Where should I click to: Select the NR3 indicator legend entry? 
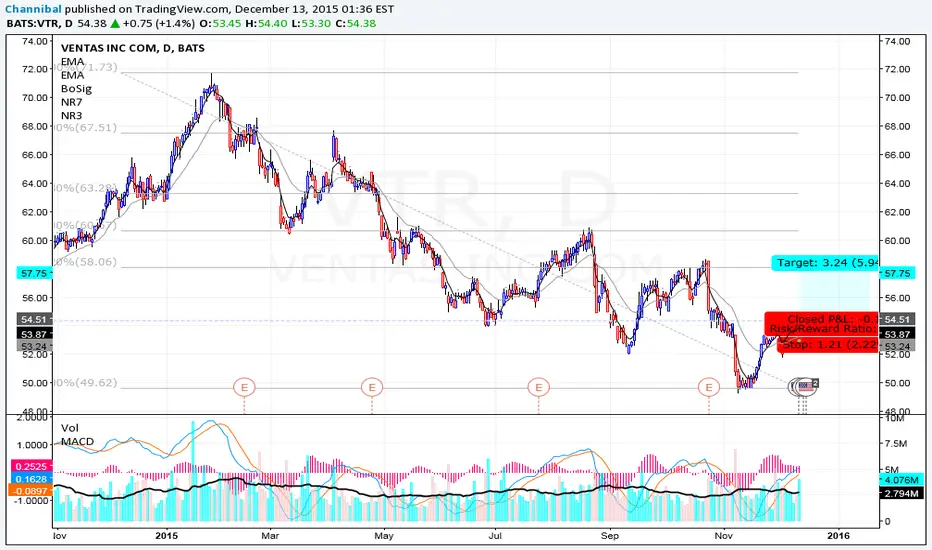click(x=71, y=116)
